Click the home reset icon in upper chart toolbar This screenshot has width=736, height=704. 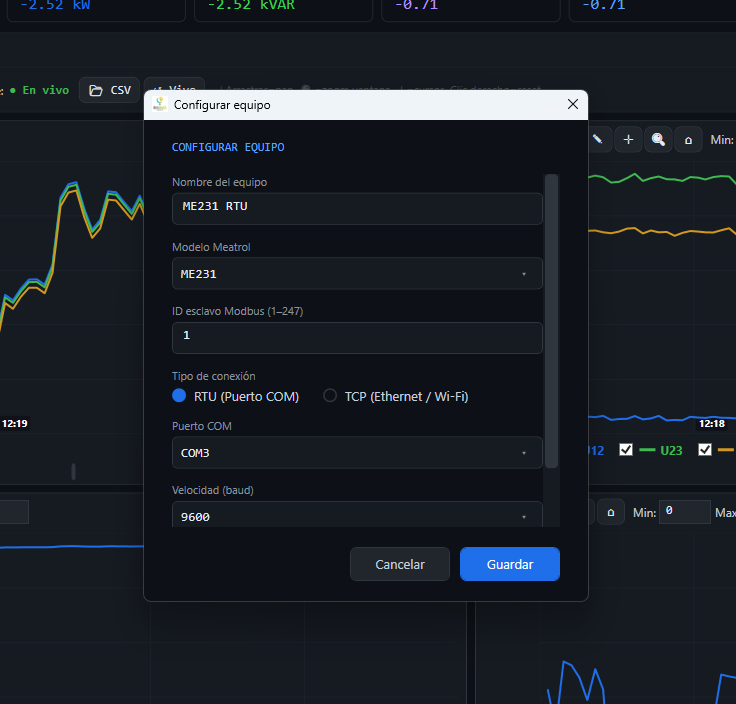tap(688, 139)
